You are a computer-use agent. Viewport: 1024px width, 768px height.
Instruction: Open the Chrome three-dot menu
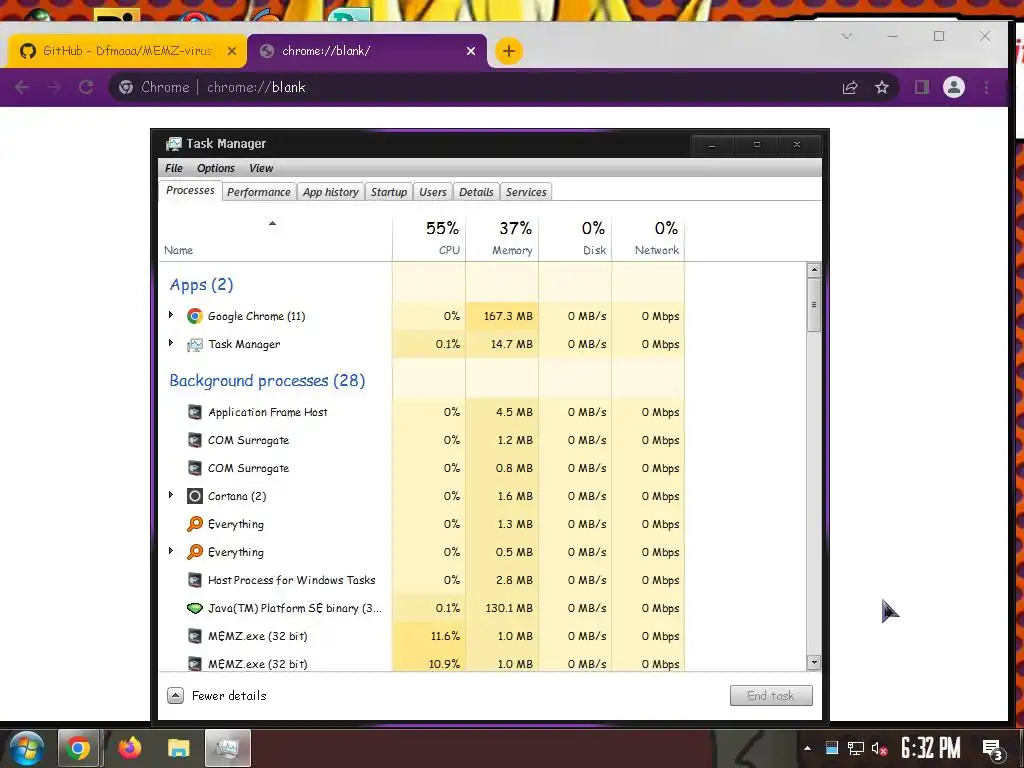987,87
